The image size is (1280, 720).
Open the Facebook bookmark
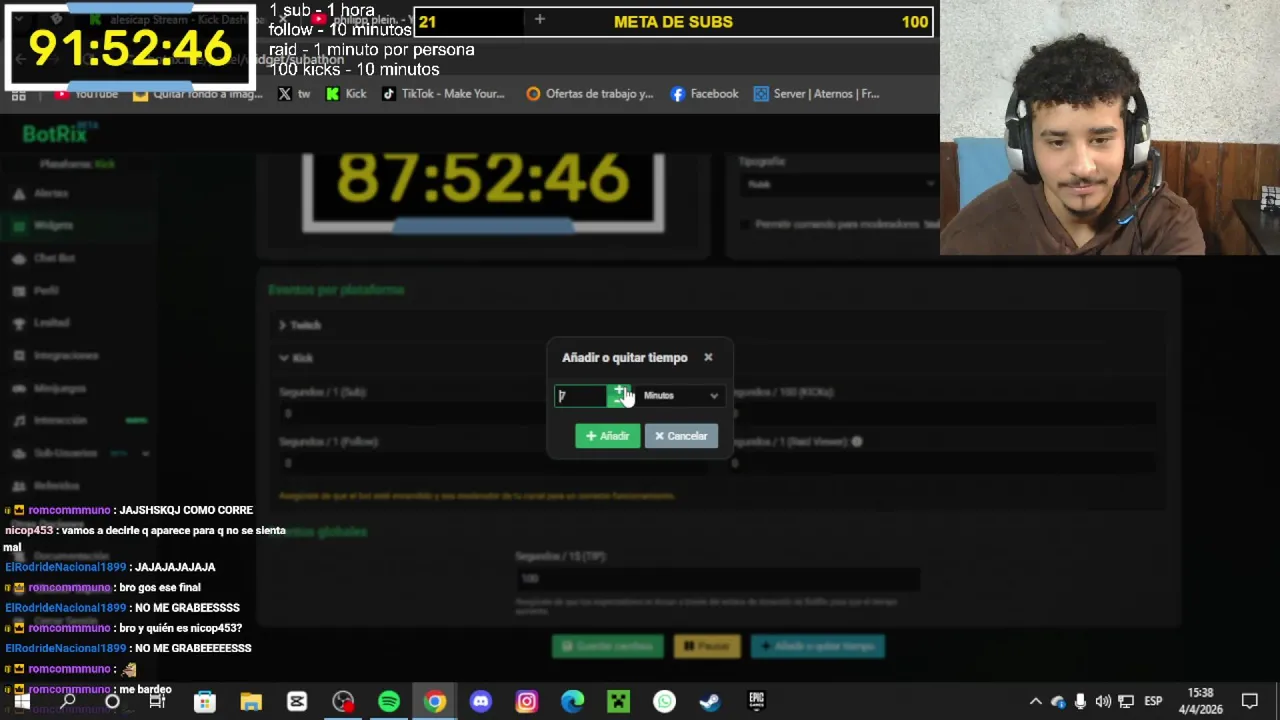(704, 94)
